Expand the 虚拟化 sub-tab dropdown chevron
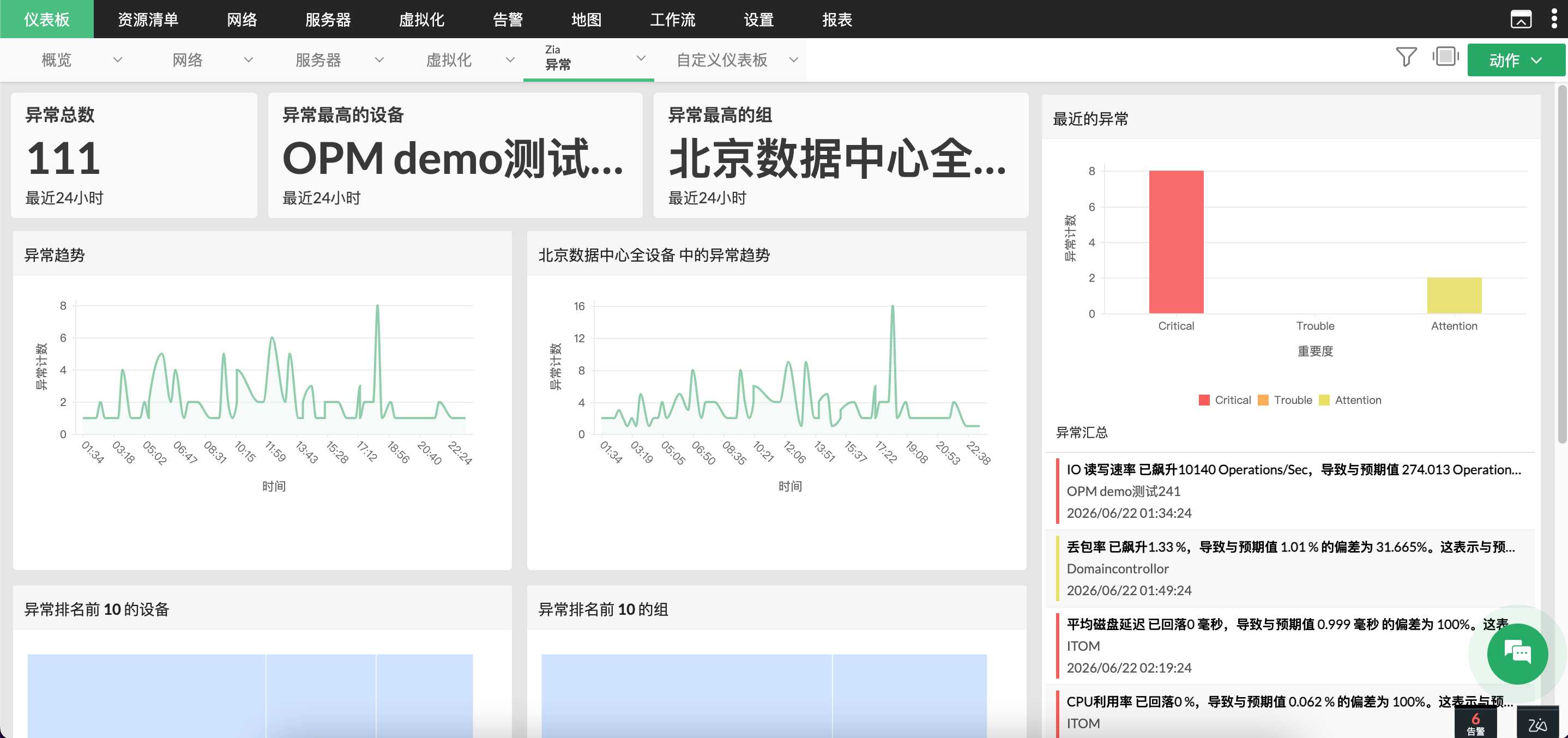The image size is (1568, 738). [510, 59]
